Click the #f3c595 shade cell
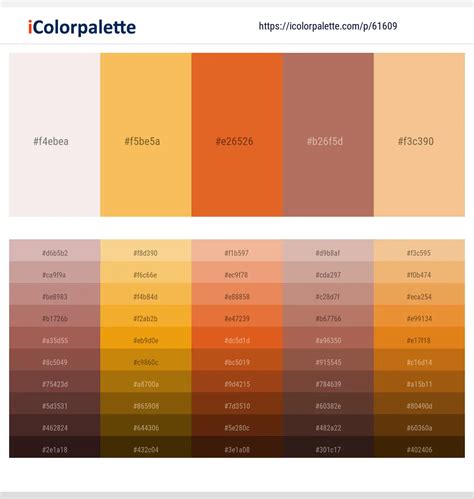This screenshot has width=474, height=499. click(x=419, y=250)
